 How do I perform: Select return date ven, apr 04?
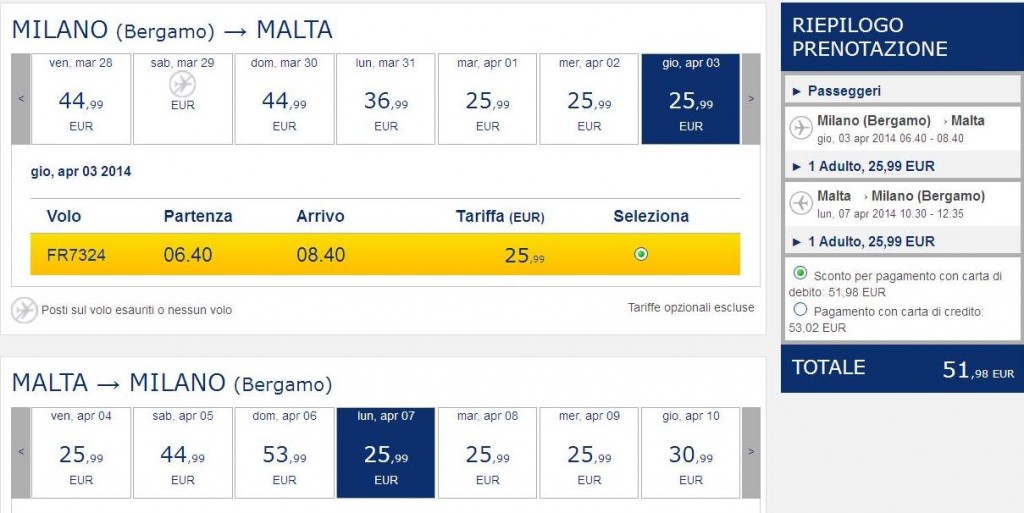pyautogui.click(x=81, y=452)
